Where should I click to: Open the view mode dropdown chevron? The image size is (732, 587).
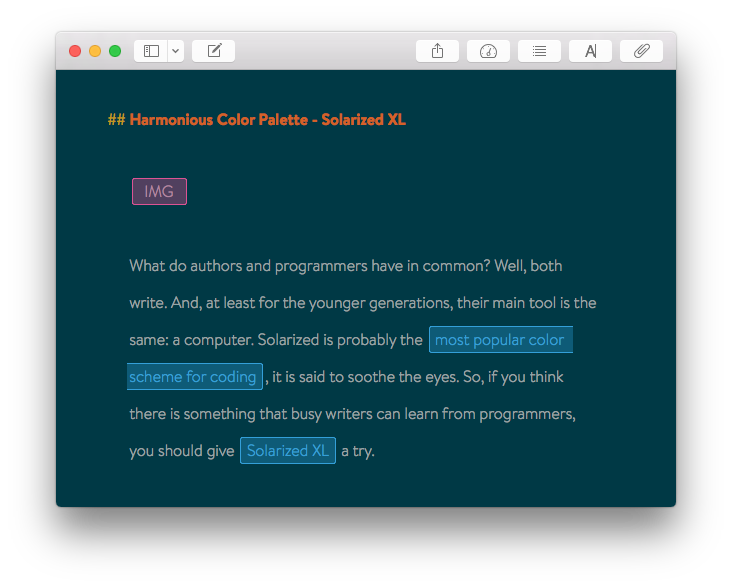pyautogui.click(x=176, y=51)
